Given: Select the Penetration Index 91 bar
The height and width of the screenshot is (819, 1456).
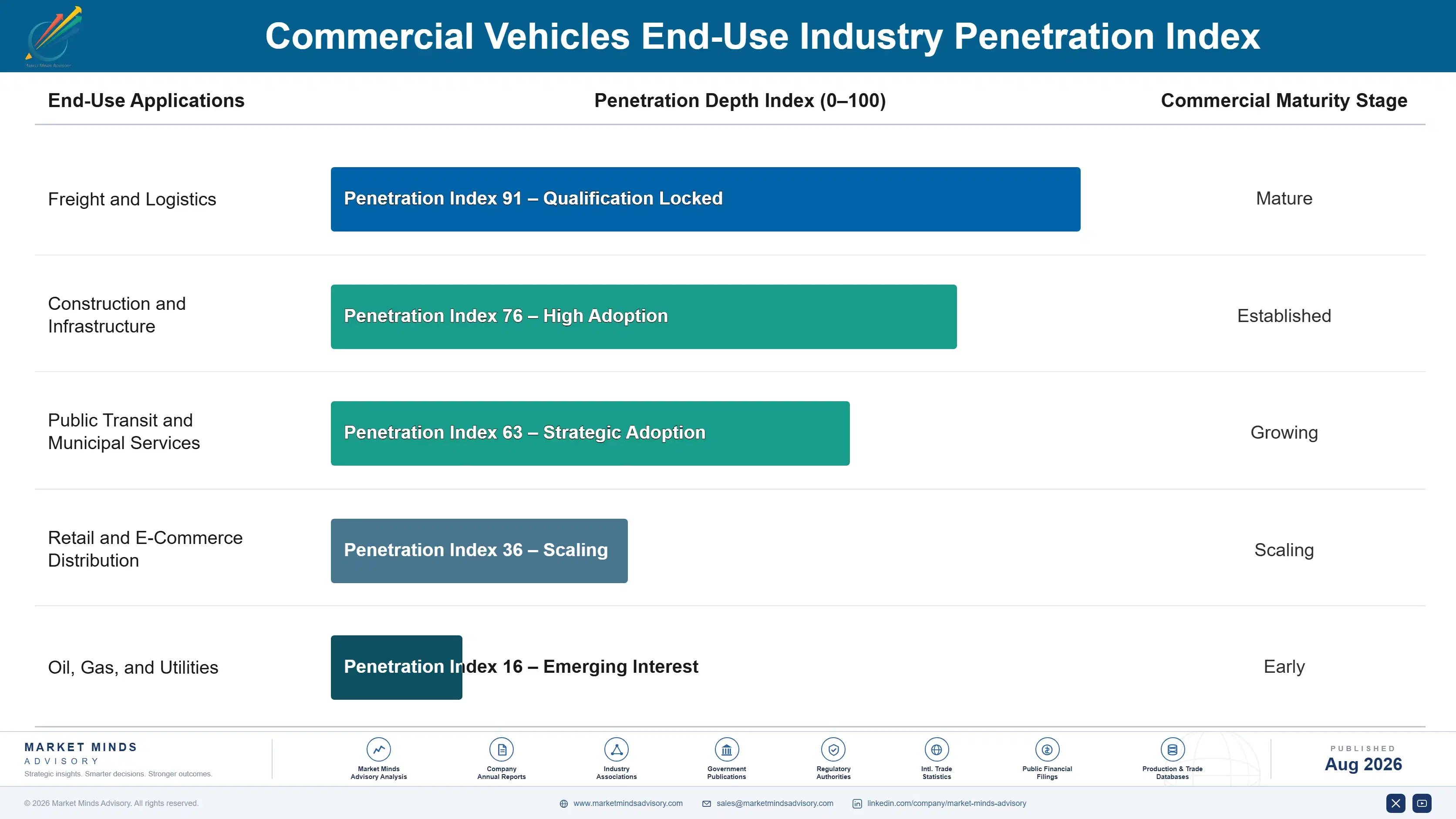Looking at the screenshot, I should coord(705,199).
